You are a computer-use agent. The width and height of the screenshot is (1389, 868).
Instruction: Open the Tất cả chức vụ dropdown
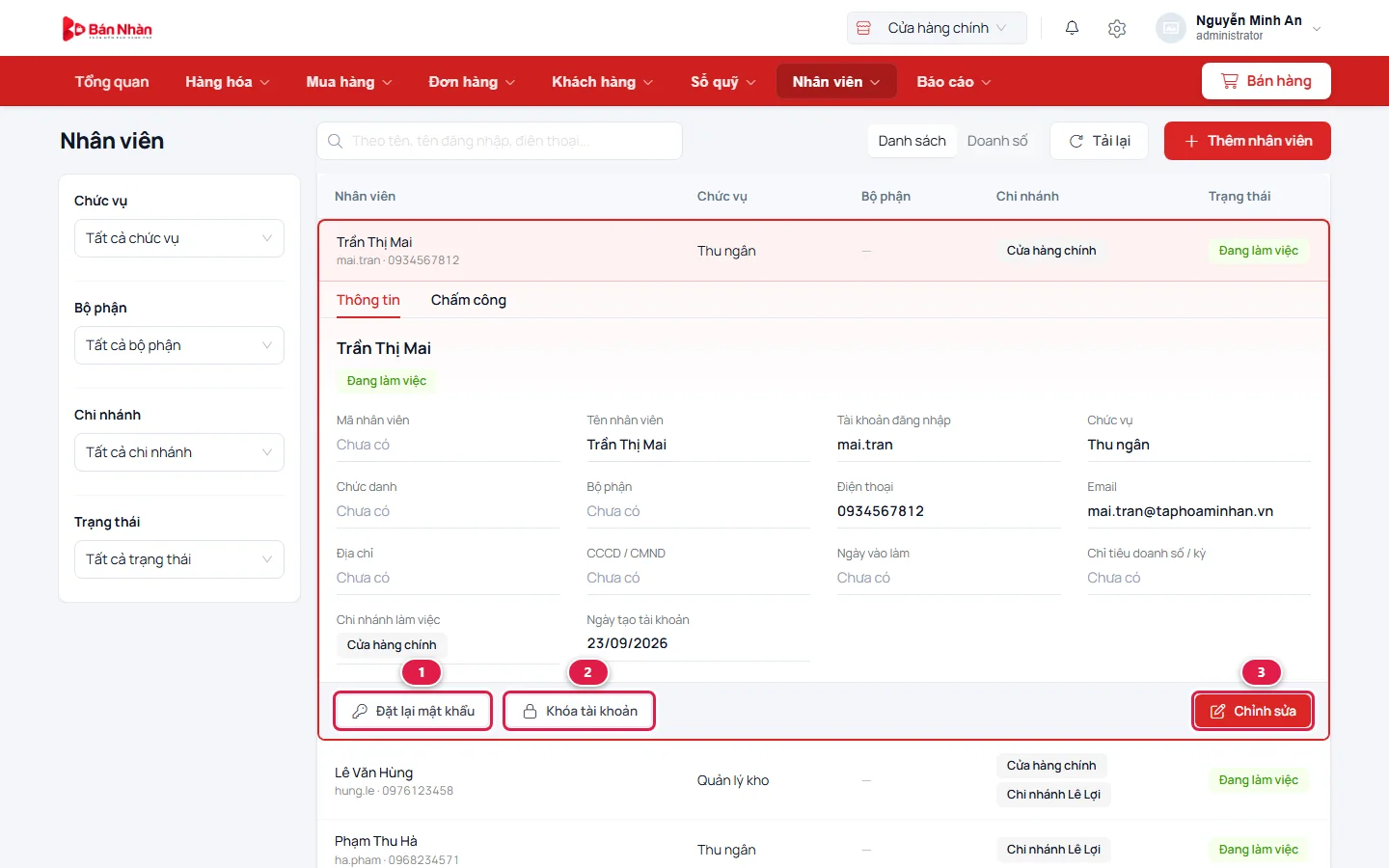[x=179, y=238]
